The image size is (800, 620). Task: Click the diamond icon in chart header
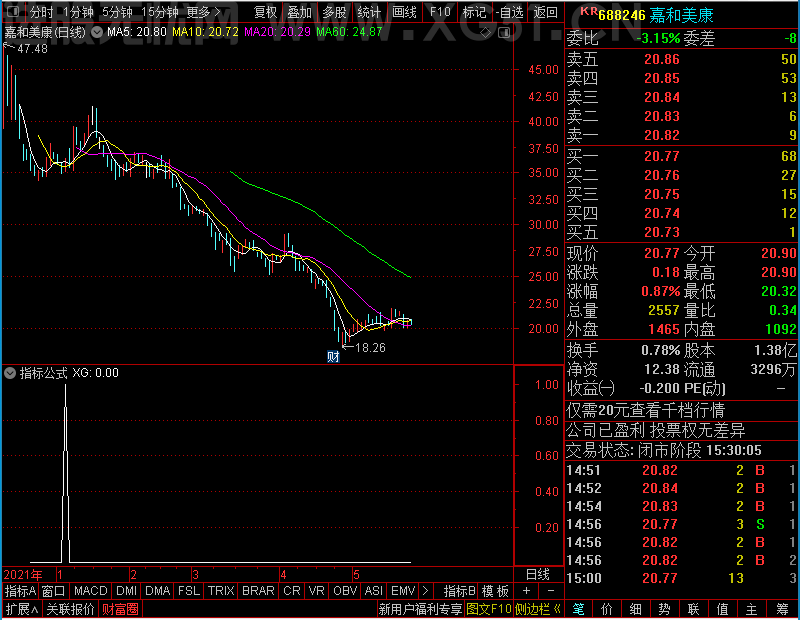pos(486,33)
